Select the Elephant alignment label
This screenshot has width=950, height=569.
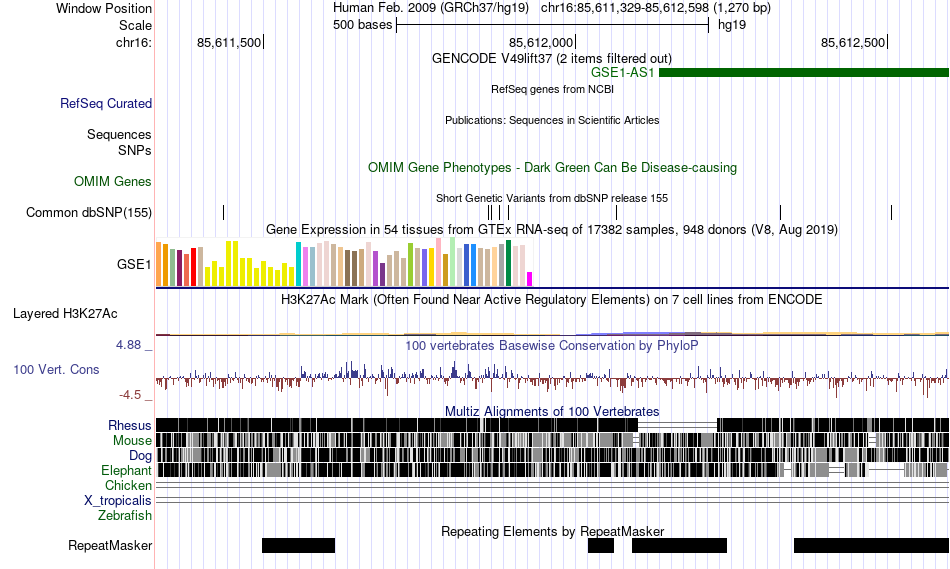pos(127,471)
